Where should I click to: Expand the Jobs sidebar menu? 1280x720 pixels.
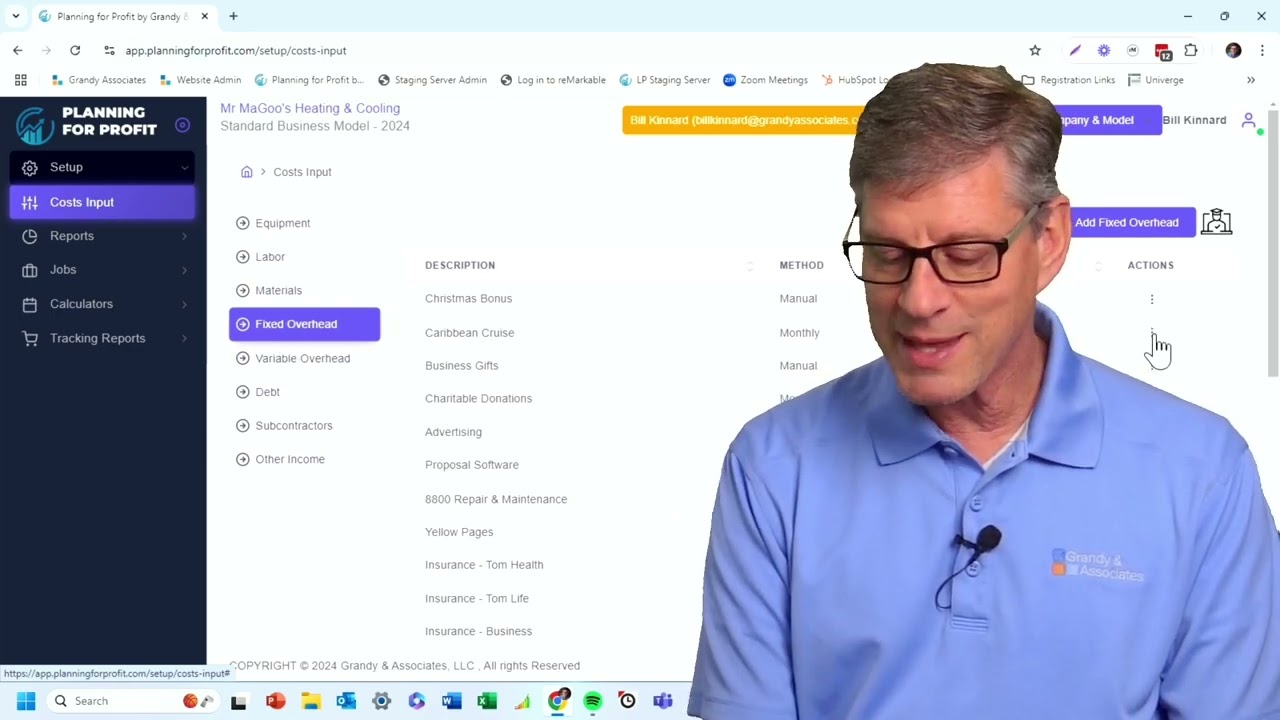[x=102, y=270]
